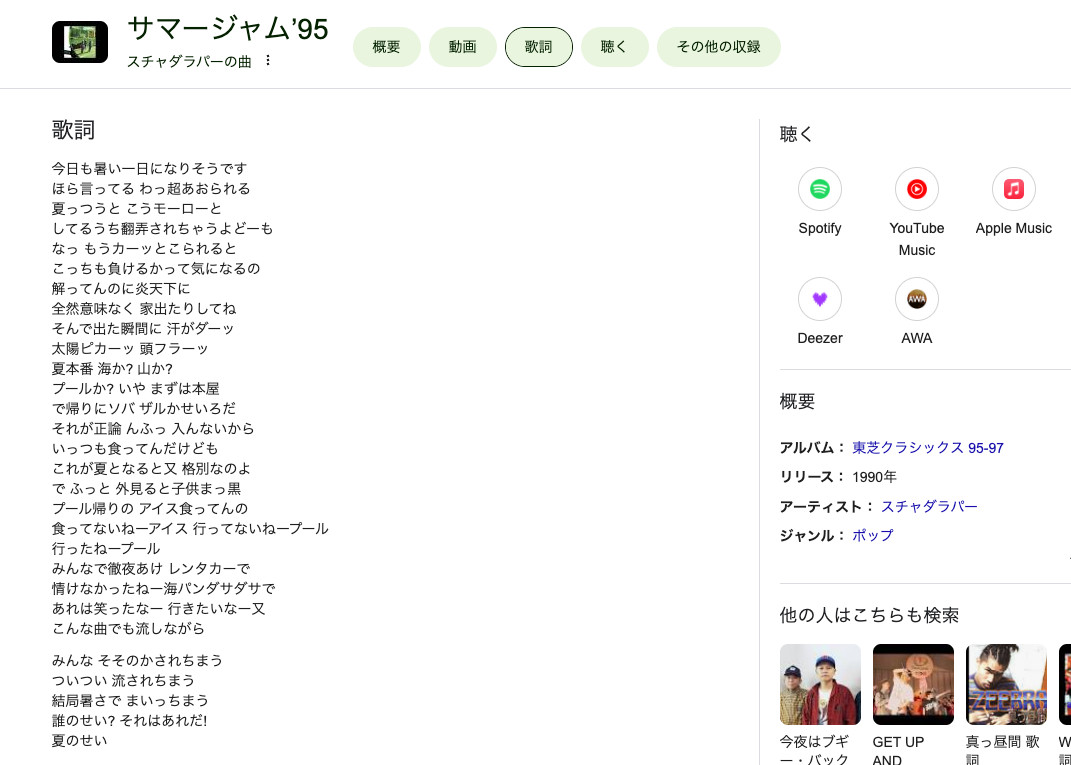Screen dimensions: 1071x765
Task: Click lyric line 解ってんのに炎天下に
Action: click(x=121, y=288)
